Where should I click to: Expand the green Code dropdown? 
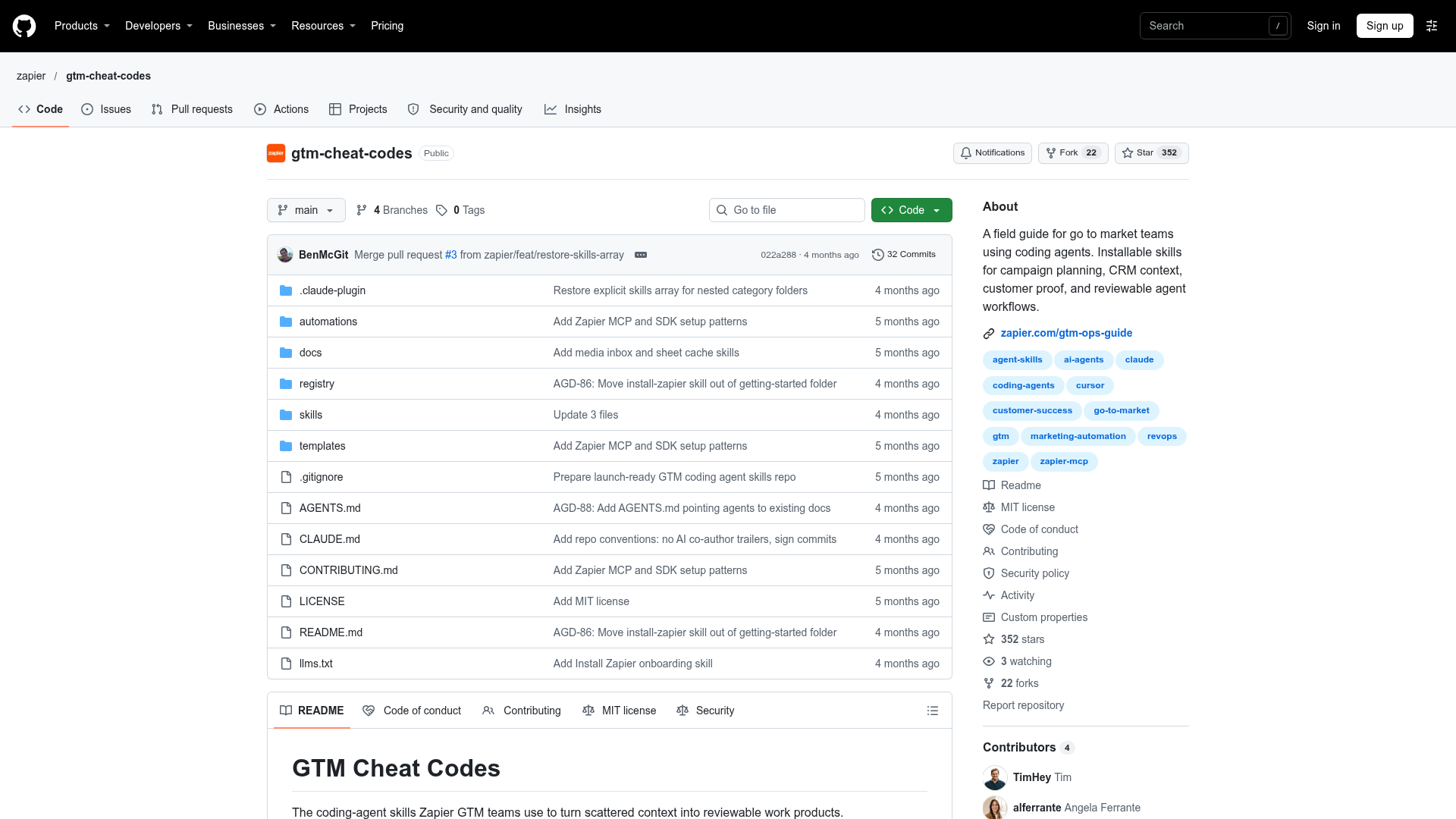click(912, 210)
